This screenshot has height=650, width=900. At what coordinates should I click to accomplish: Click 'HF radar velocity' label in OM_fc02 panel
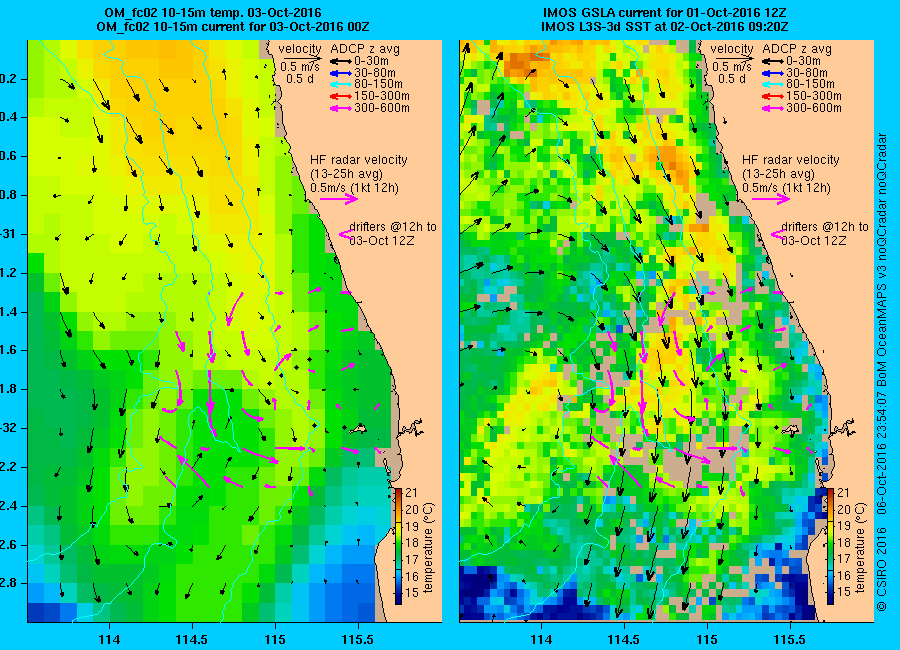click(x=359, y=160)
